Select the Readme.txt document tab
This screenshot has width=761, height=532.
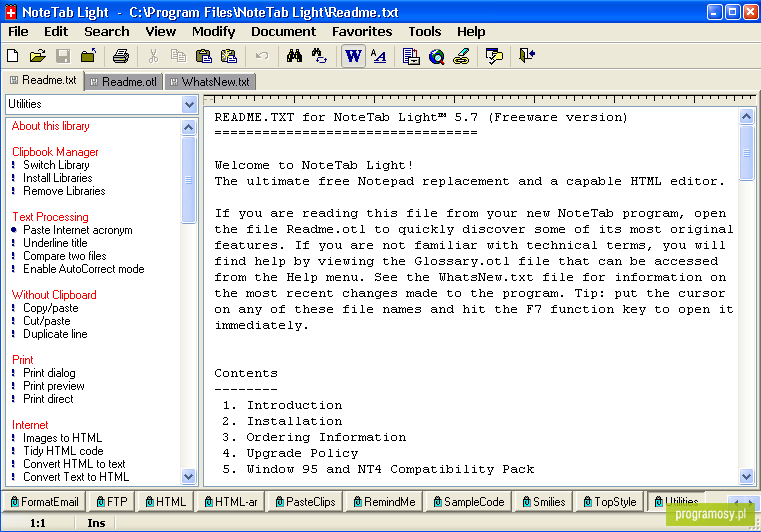point(44,80)
